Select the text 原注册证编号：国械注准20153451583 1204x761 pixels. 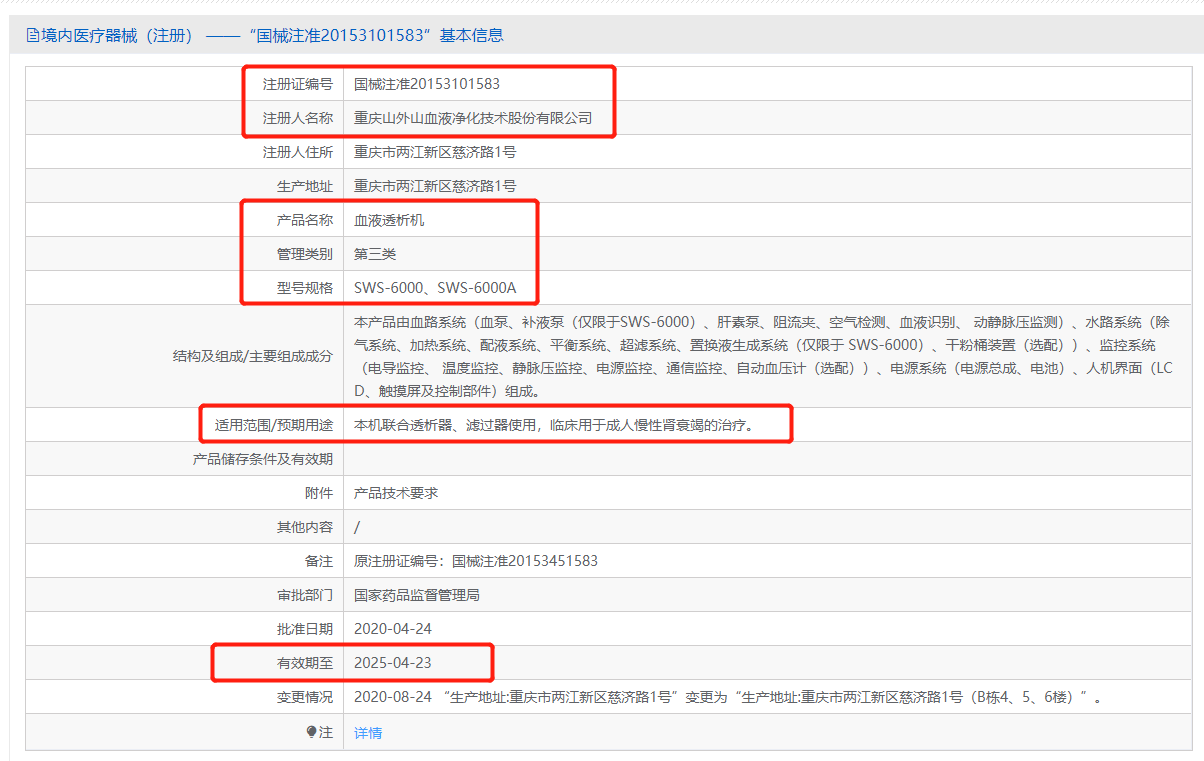[x=476, y=561]
